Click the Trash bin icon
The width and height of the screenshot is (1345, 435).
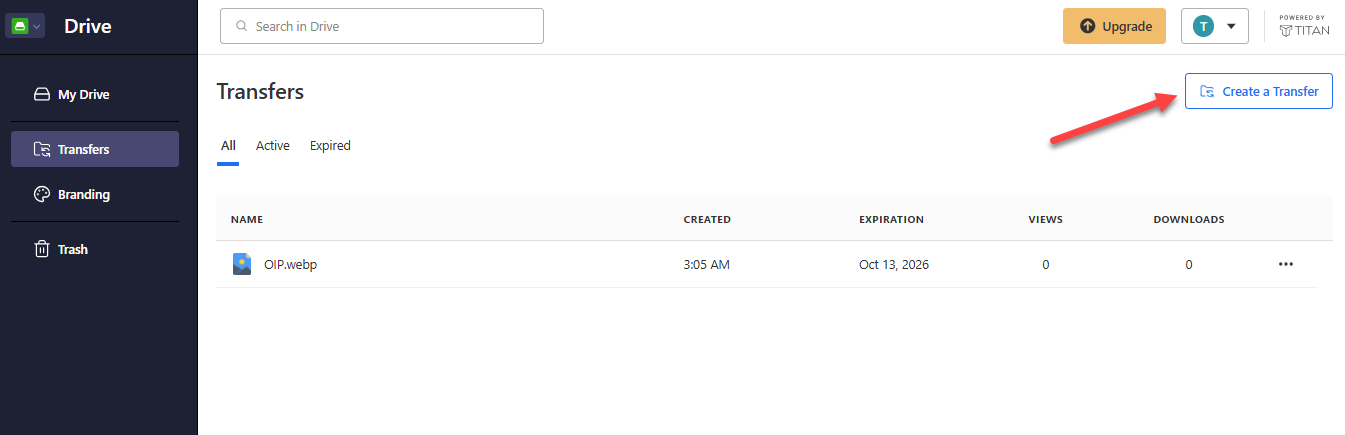point(42,249)
